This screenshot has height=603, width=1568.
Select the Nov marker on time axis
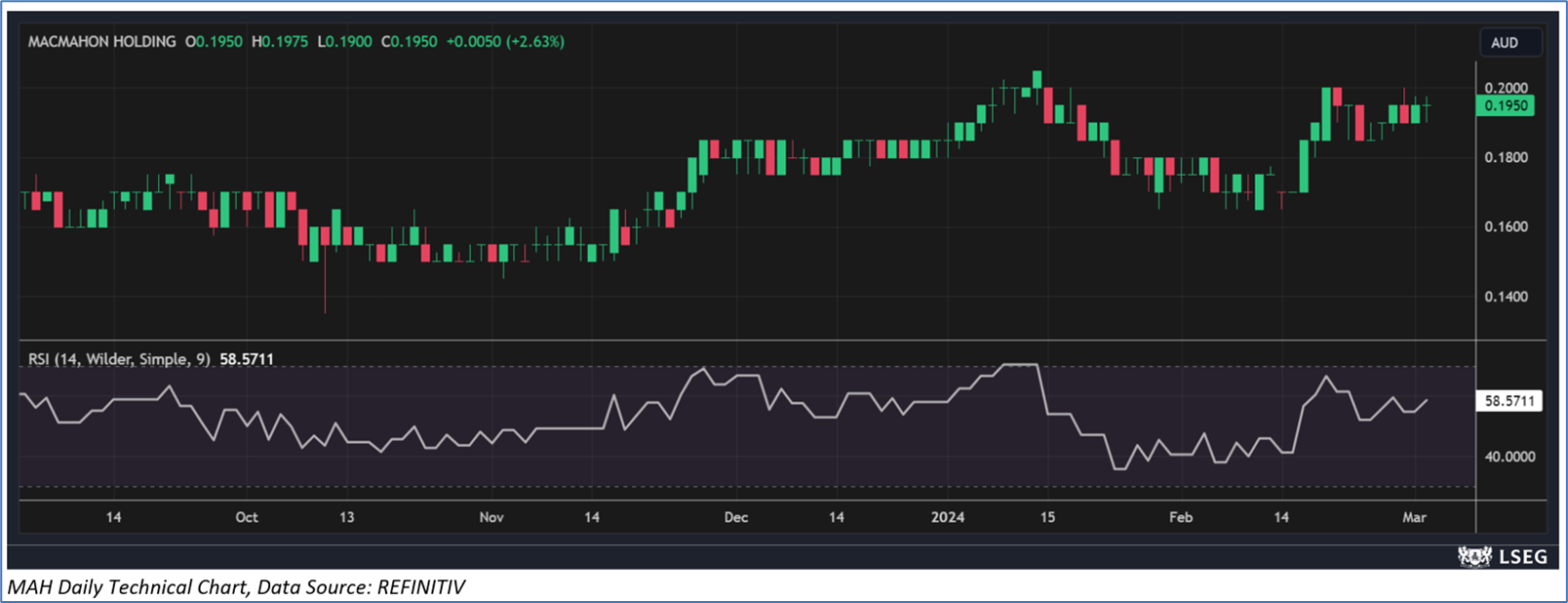[491, 517]
